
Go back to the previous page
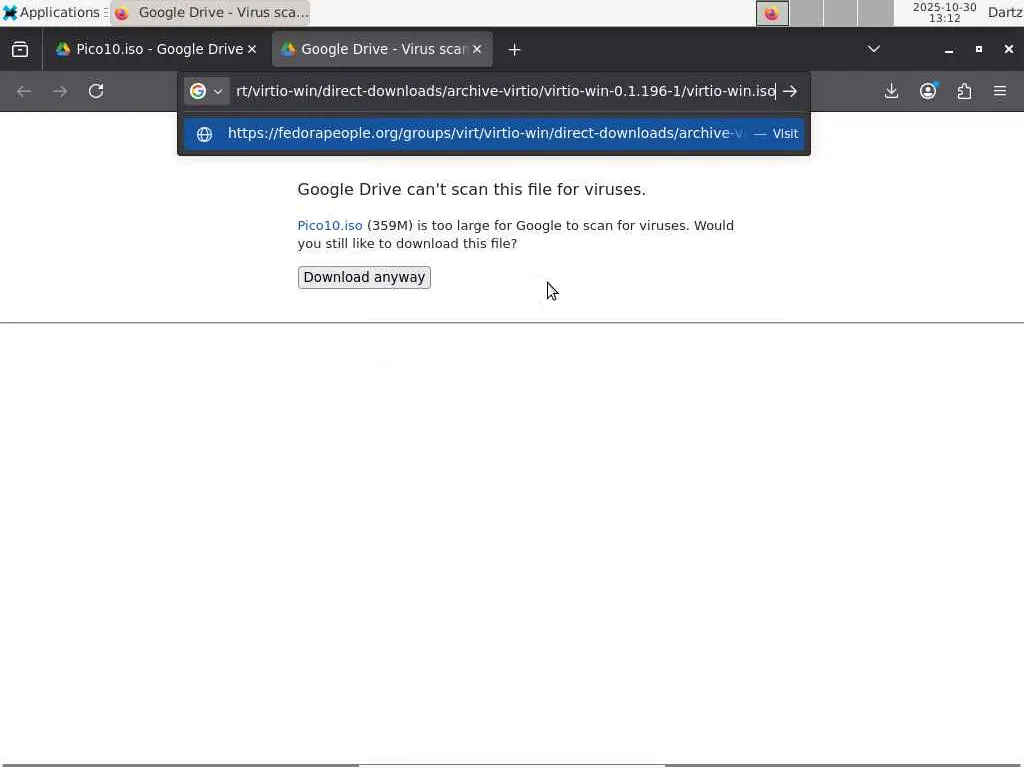click(x=24, y=91)
